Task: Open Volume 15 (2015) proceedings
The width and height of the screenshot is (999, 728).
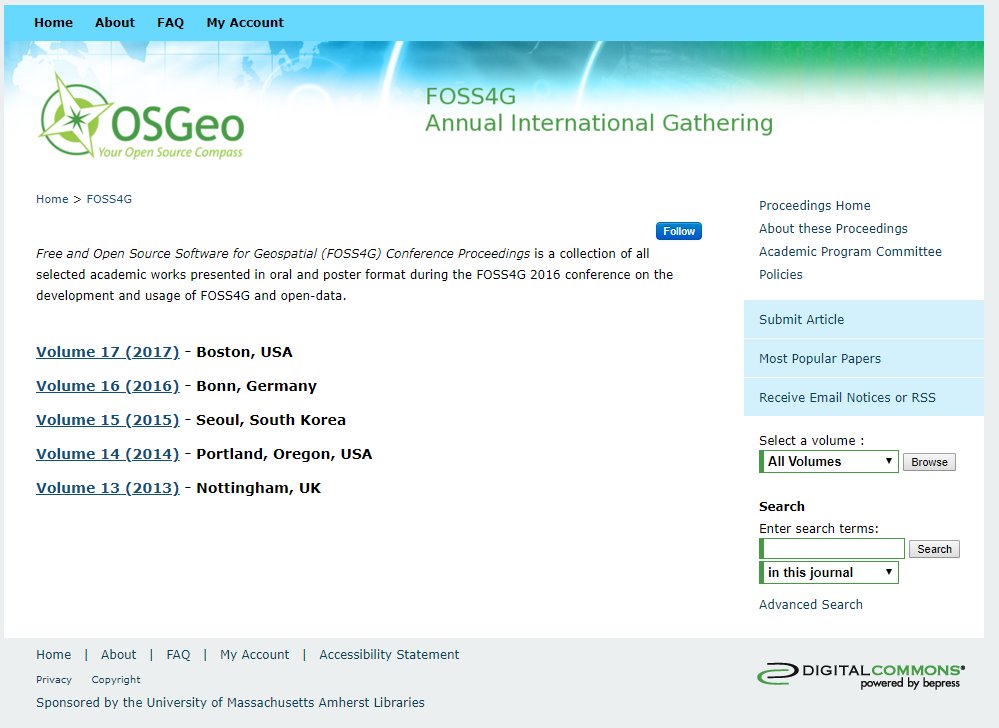Action: pyautogui.click(x=108, y=420)
